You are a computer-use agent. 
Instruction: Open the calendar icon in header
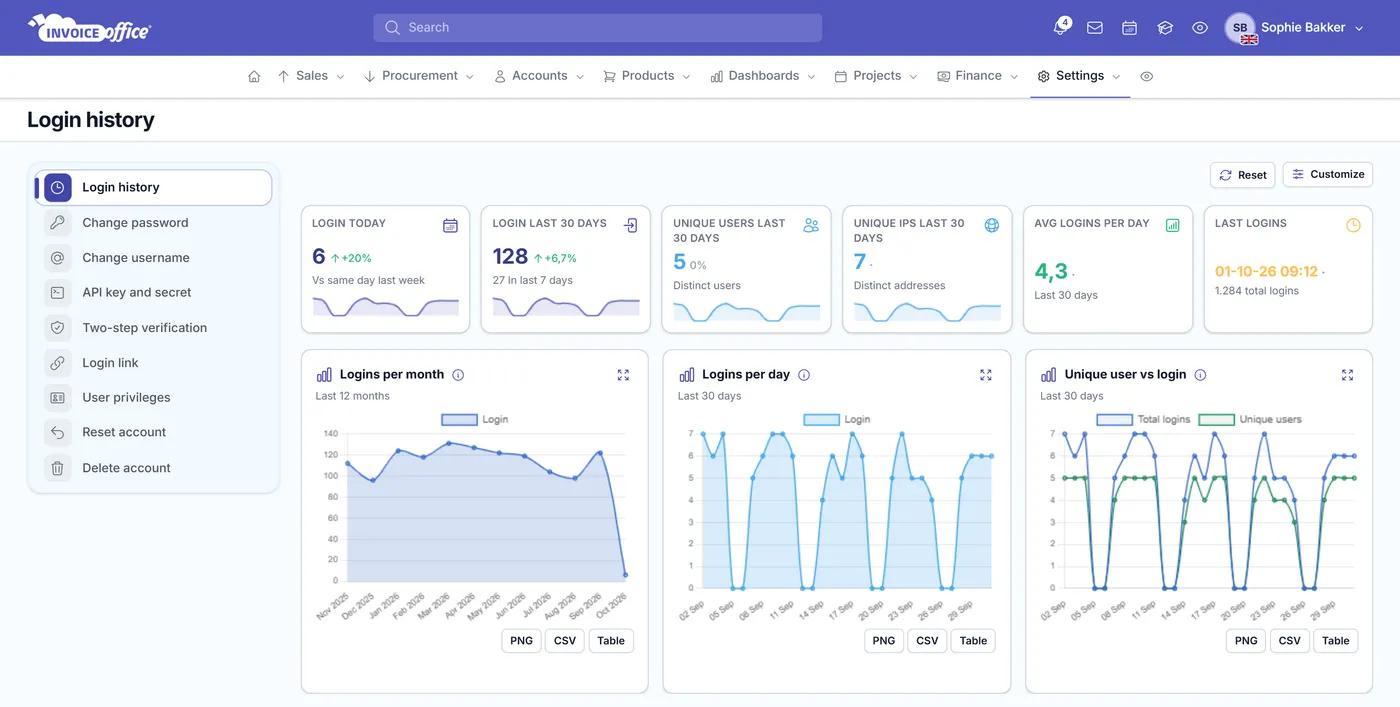coord(1130,28)
